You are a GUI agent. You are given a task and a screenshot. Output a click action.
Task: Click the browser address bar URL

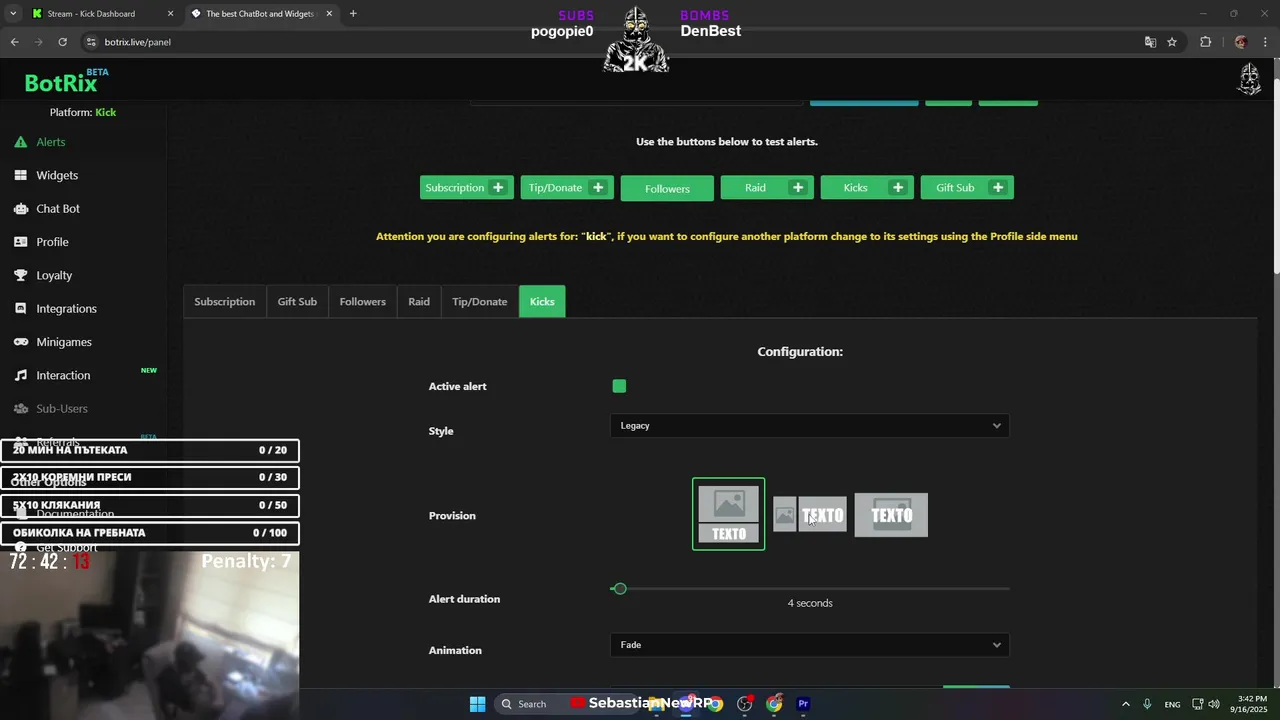click(x=138, y=42)
